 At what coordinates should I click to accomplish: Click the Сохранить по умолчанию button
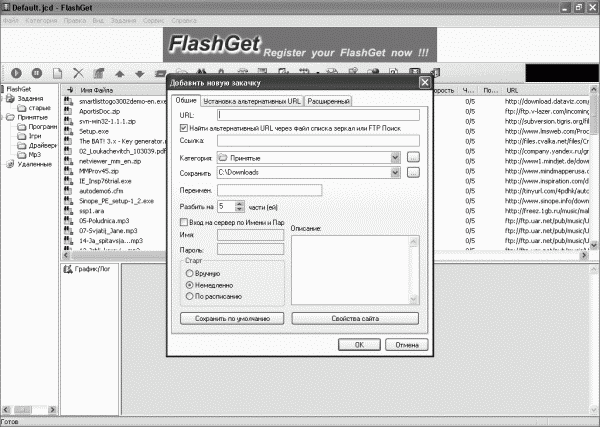232,318
